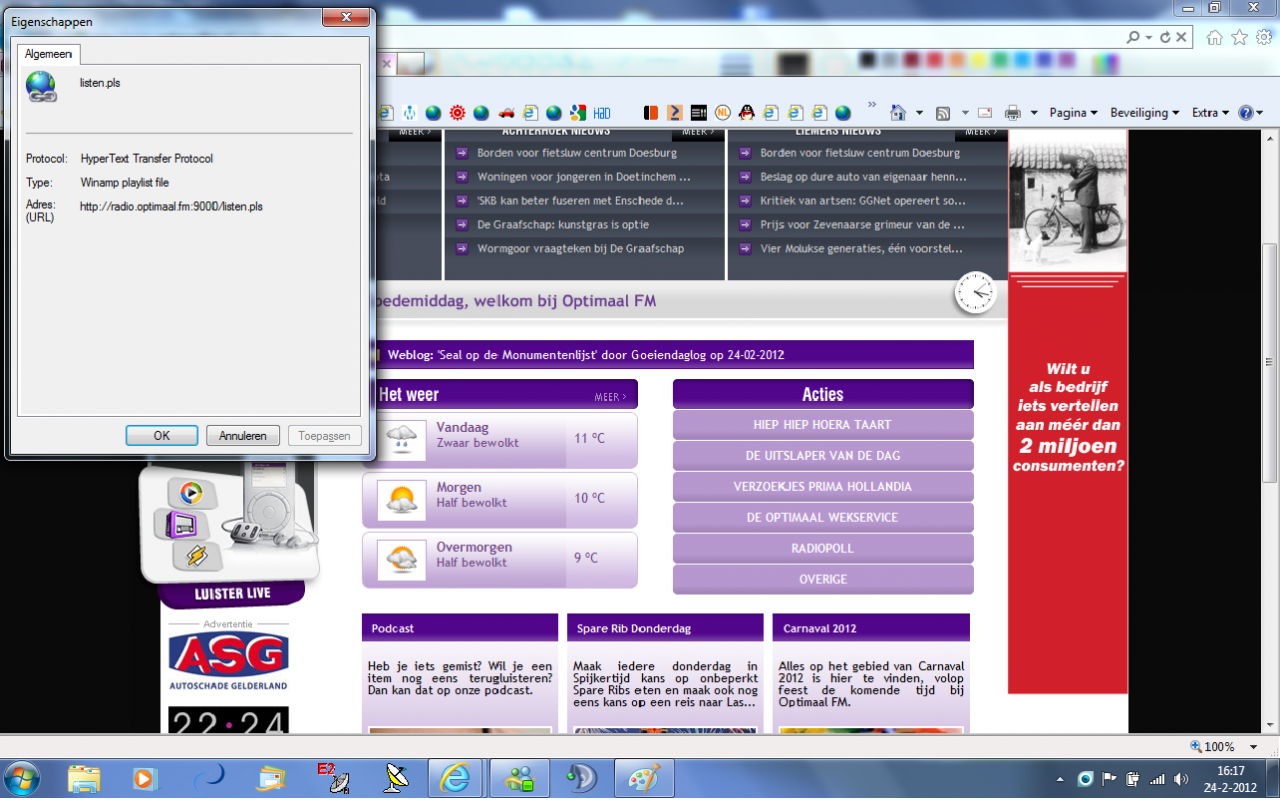Click the stop X in address bar

point(1181,37)
